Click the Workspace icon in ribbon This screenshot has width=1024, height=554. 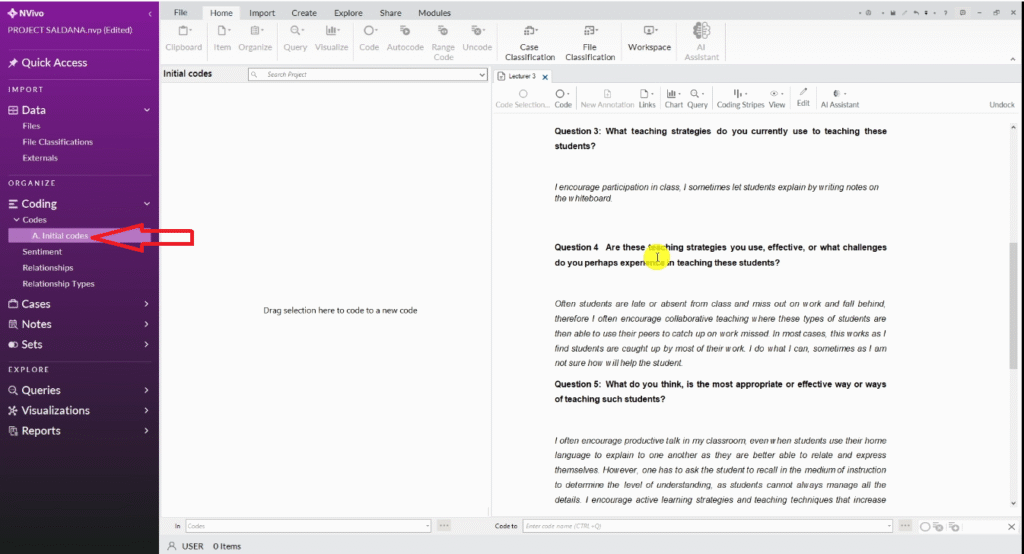pyautogui.click(x=649, y=38)
